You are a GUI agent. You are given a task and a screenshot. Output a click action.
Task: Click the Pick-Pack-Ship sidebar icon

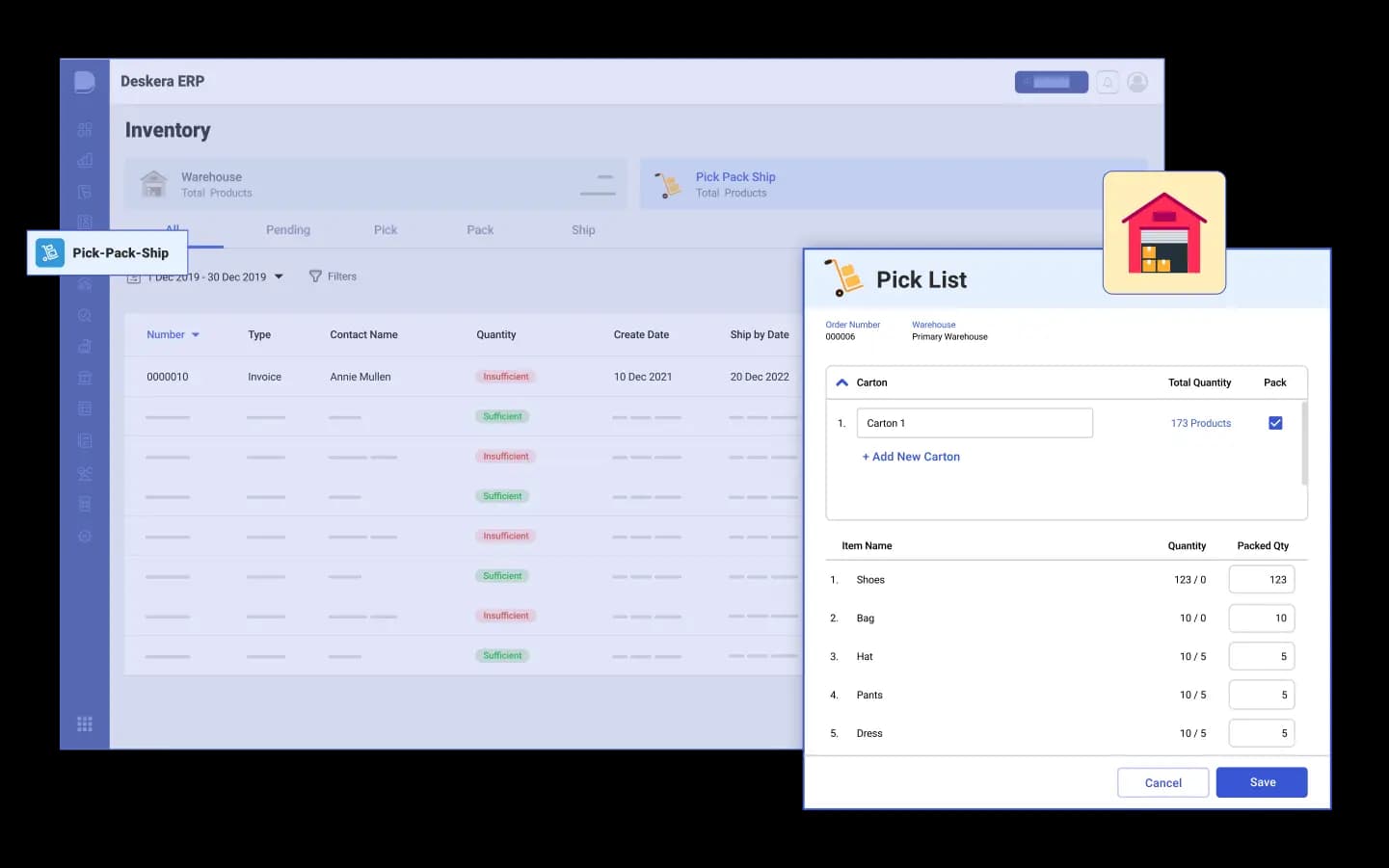tap(50, 252)
